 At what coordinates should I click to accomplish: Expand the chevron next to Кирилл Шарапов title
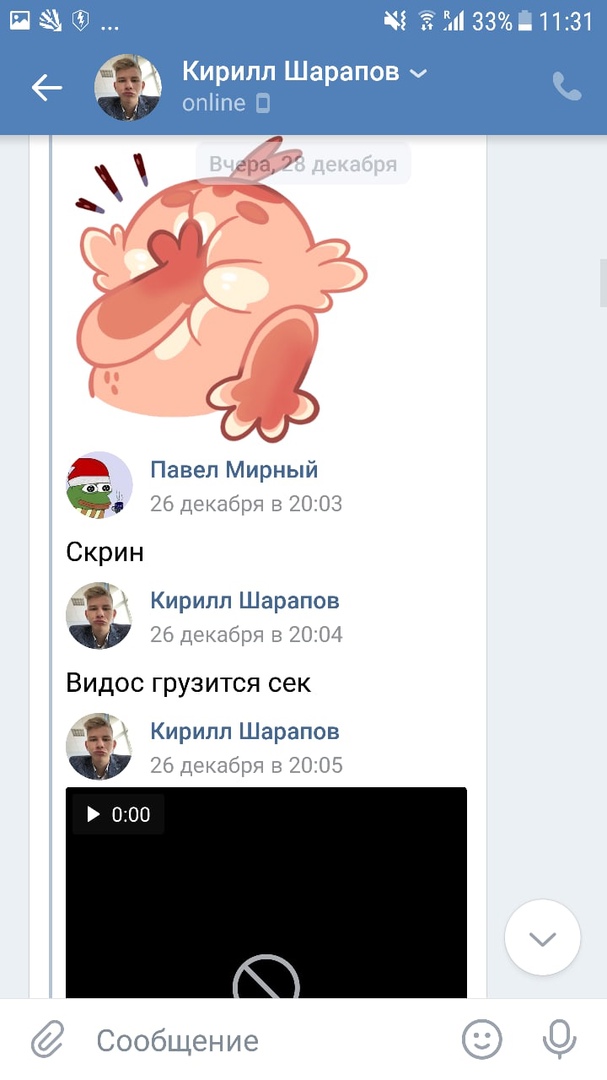(x=418, y=73)
